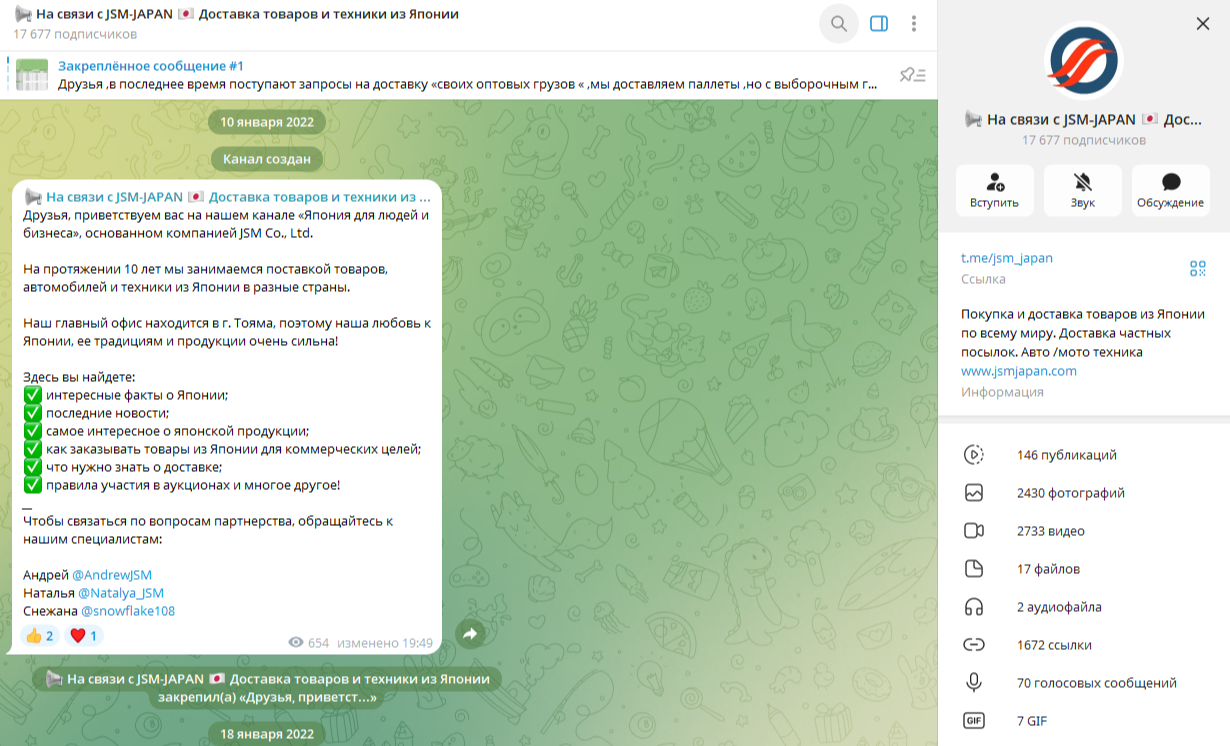Click the JSM channel avatar logo
The image size is (1230, 746).
coord(1083,60)
